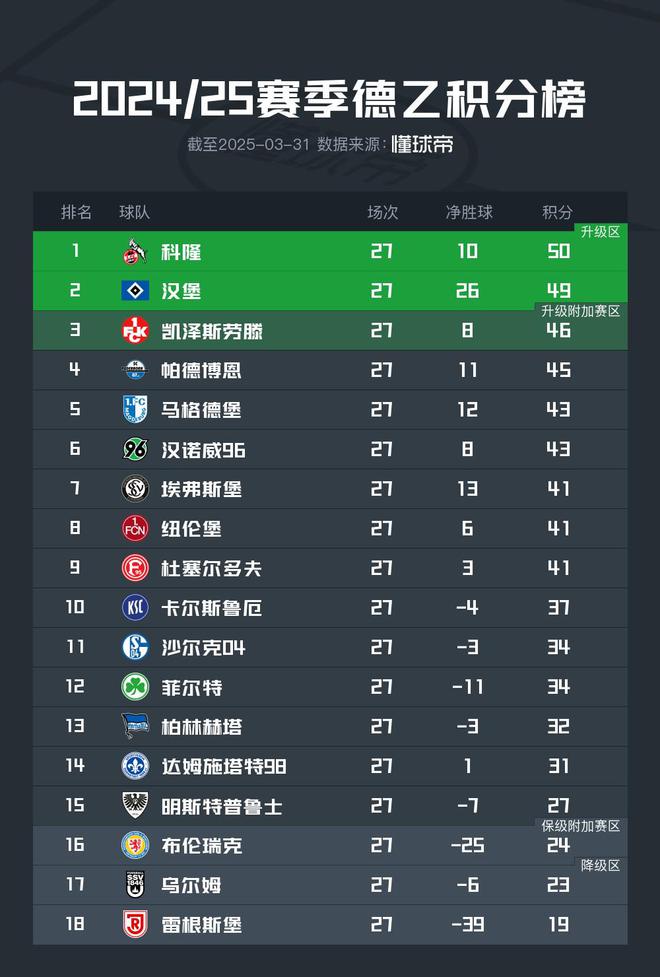This screenshot has height=977, width=660.
Task: Click the Karlsruhe KSC blue badge
Action: point(134,608)
